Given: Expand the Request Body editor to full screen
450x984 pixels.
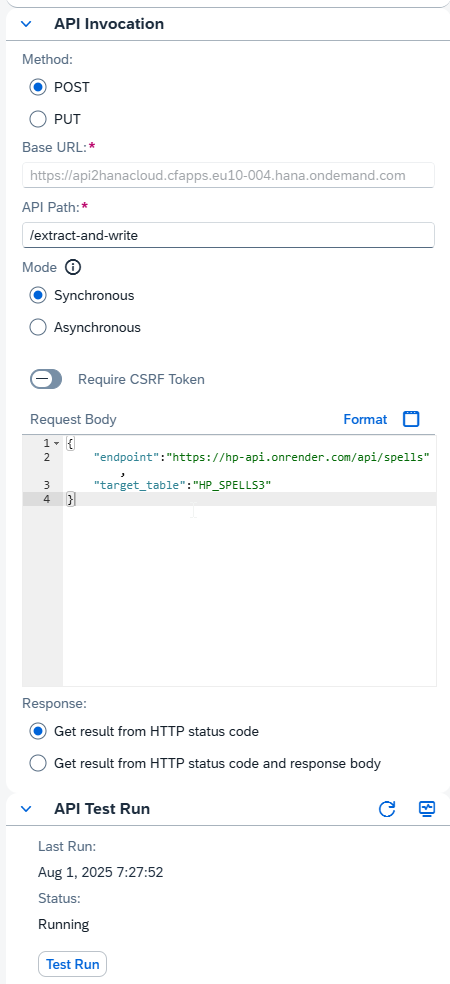Looking at the screenshot, I should (411, 419).
